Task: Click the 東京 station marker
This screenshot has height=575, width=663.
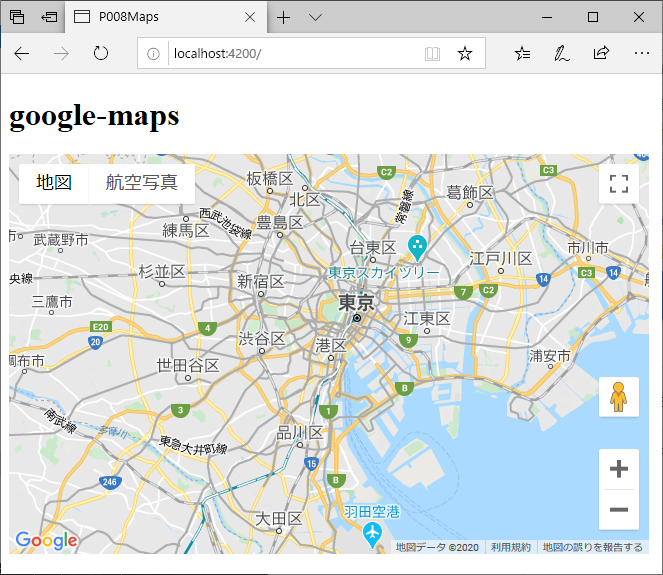Action: (x=357, y=318)
